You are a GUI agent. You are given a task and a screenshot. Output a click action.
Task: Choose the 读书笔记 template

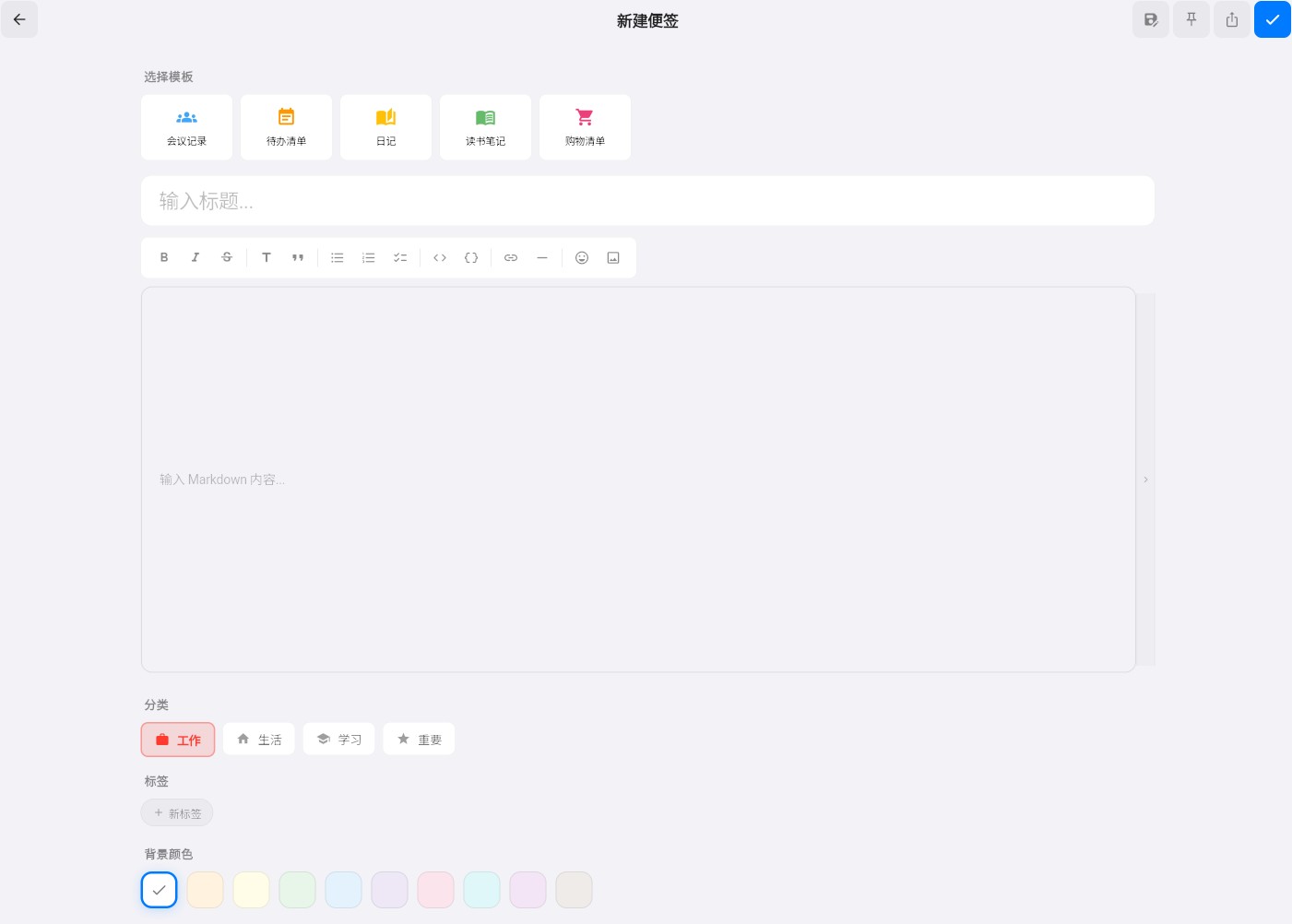(x=485, y=127)
